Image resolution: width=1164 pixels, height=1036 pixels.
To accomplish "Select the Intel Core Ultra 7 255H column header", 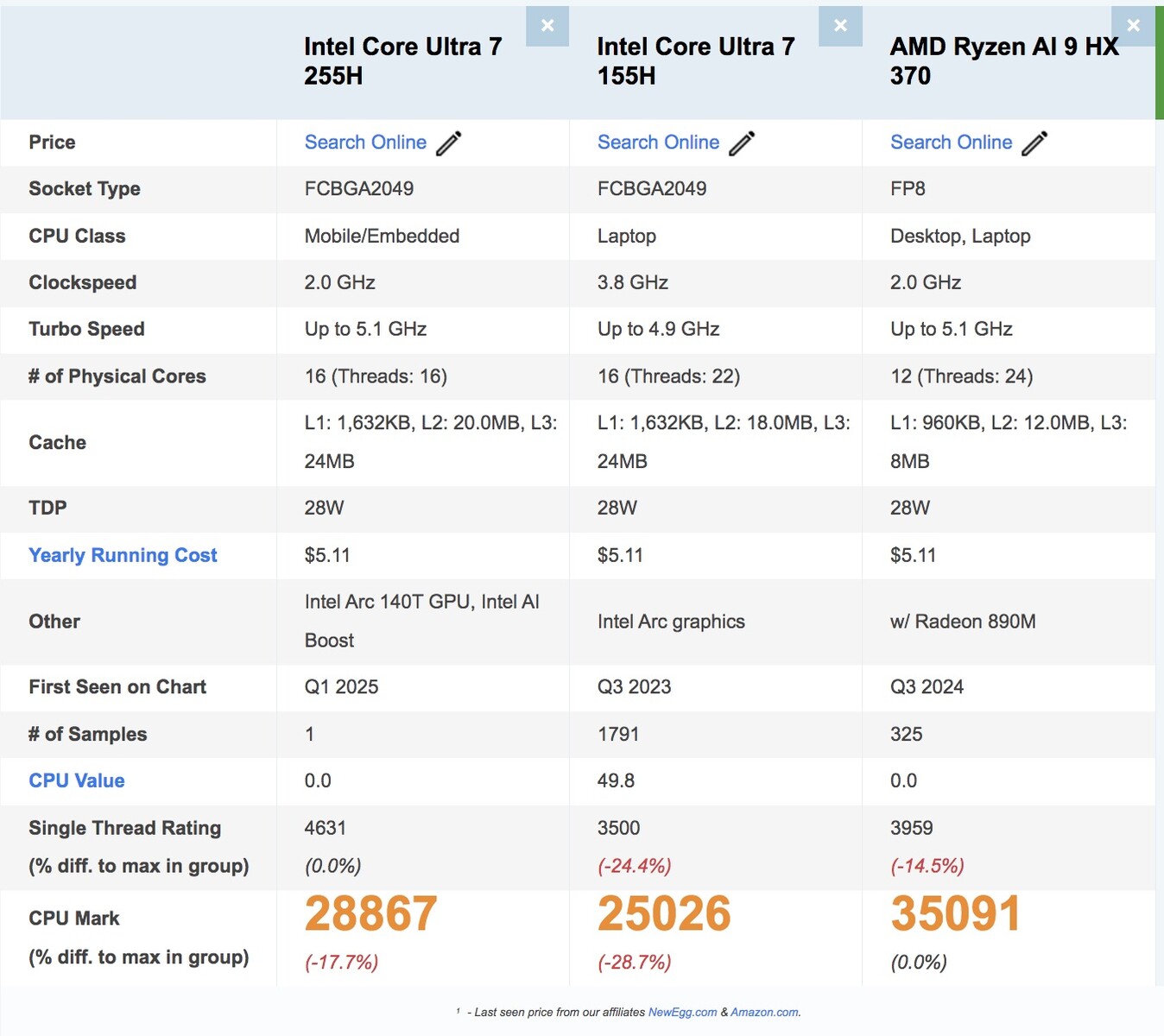I will pos(402,60).
